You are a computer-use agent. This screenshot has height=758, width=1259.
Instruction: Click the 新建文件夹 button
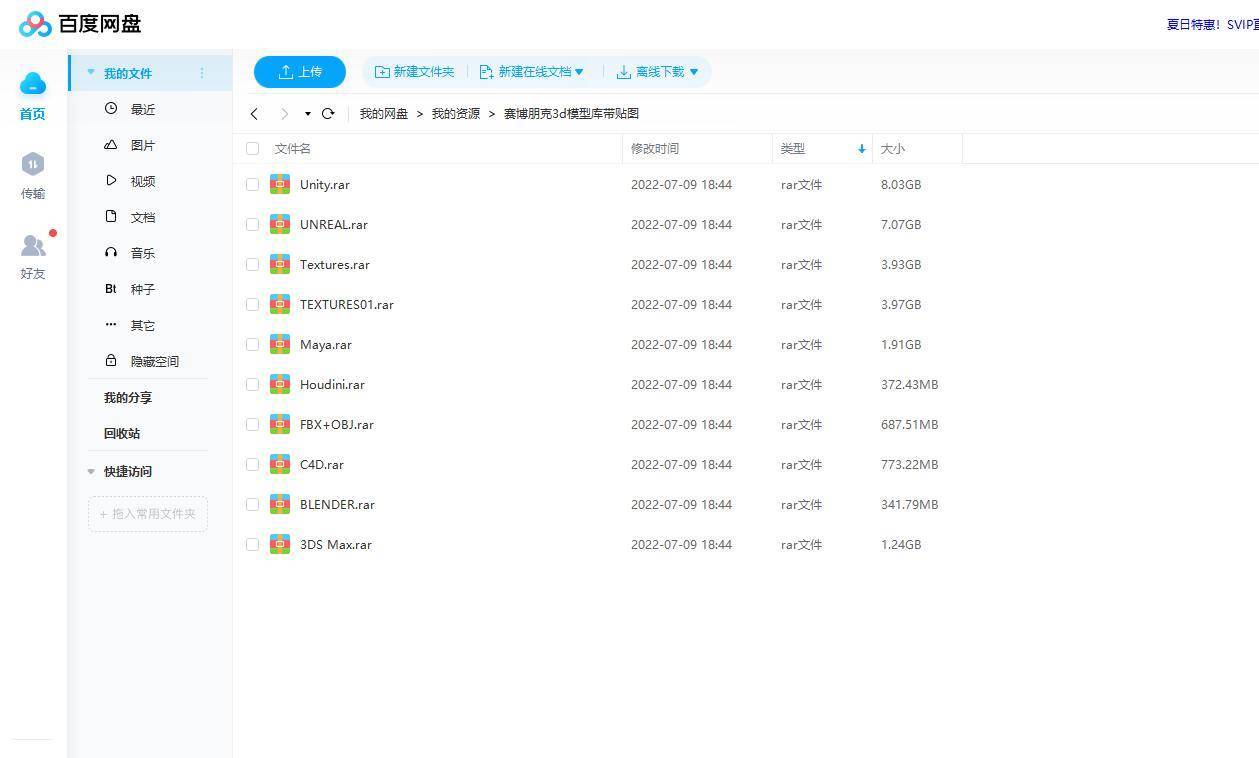(414, 72)
